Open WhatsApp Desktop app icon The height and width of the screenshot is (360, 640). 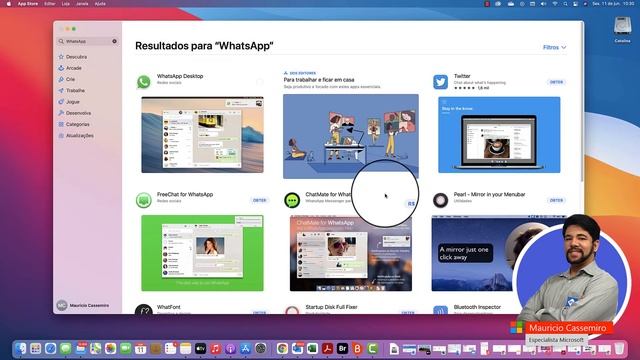pyautogui.click(x=144, y=82)
